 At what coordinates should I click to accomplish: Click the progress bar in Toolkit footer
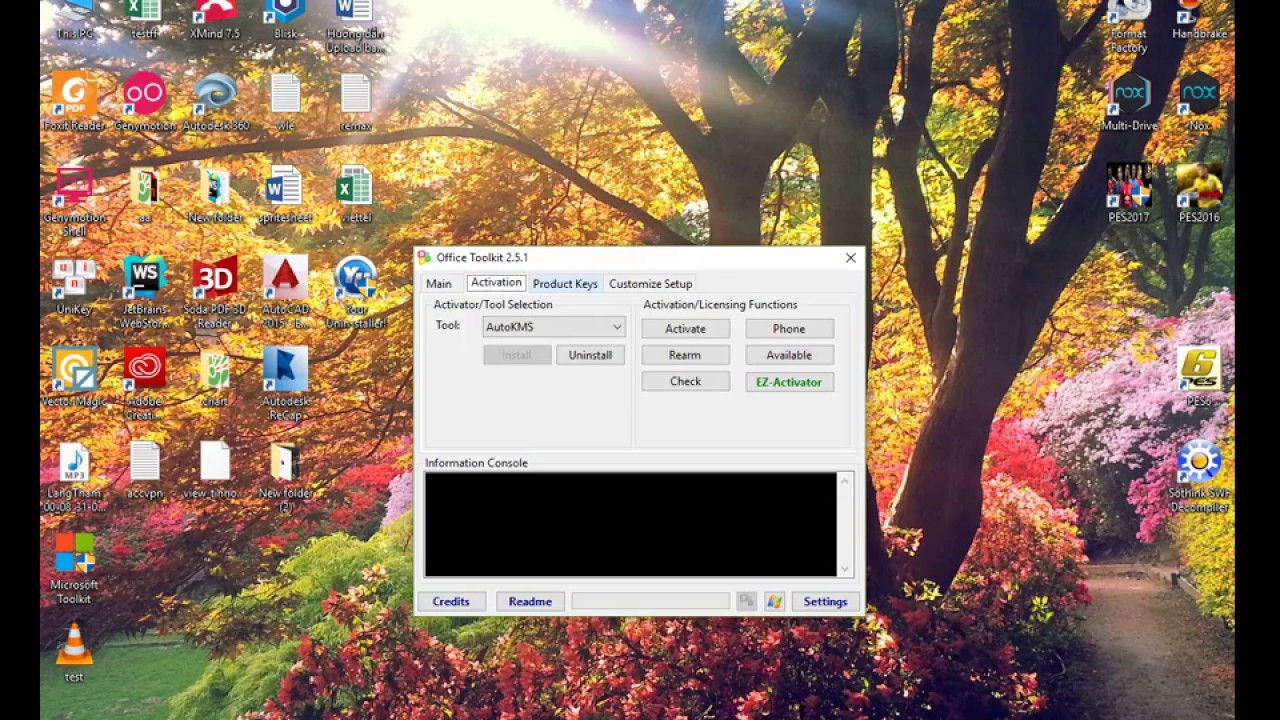pos(650,601)
